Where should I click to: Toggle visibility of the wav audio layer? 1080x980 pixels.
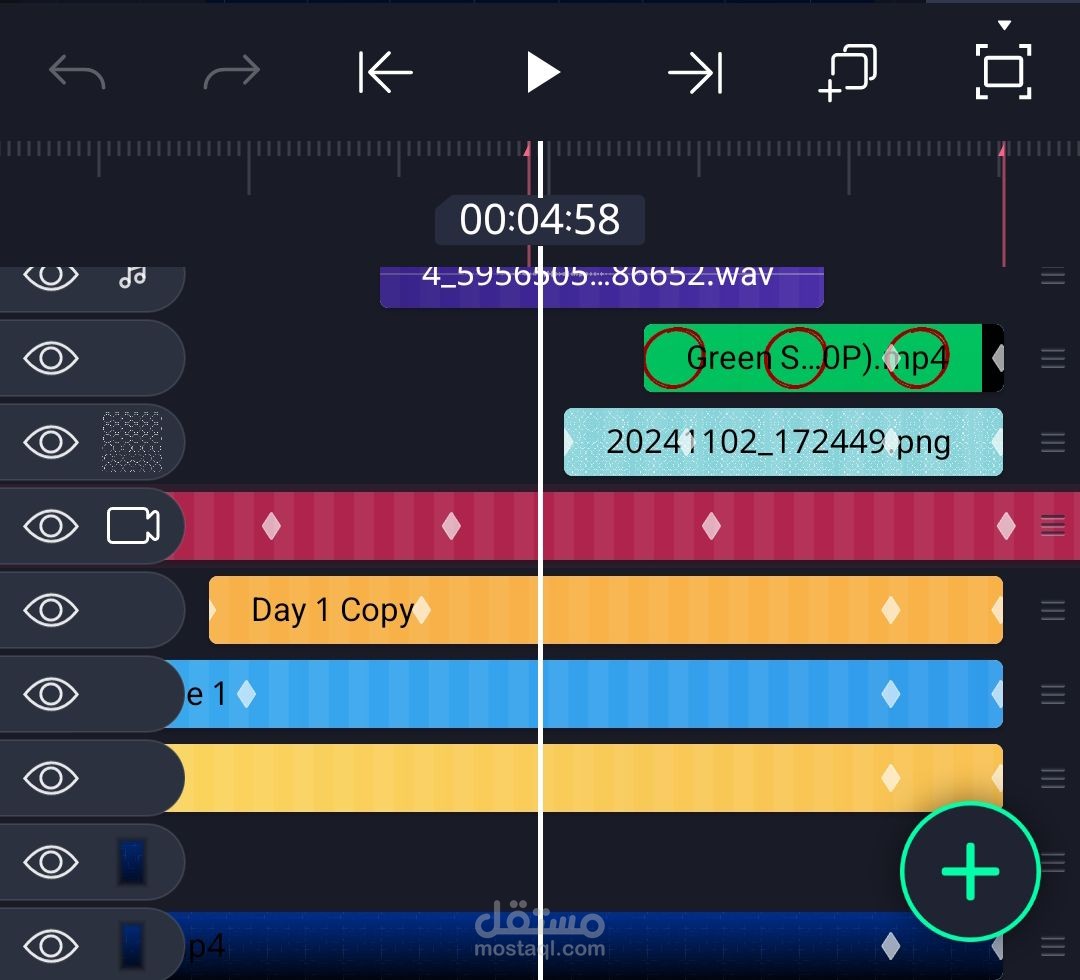click(50, 275)
